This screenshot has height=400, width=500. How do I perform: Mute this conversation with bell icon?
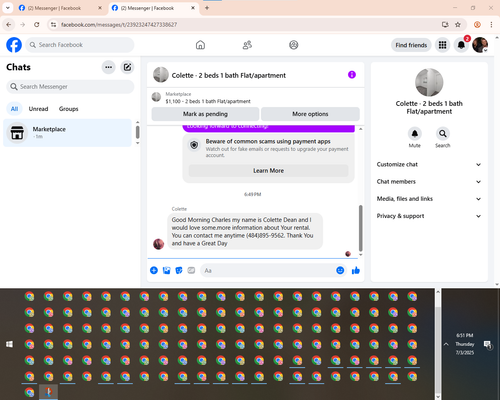click(415, 134)
